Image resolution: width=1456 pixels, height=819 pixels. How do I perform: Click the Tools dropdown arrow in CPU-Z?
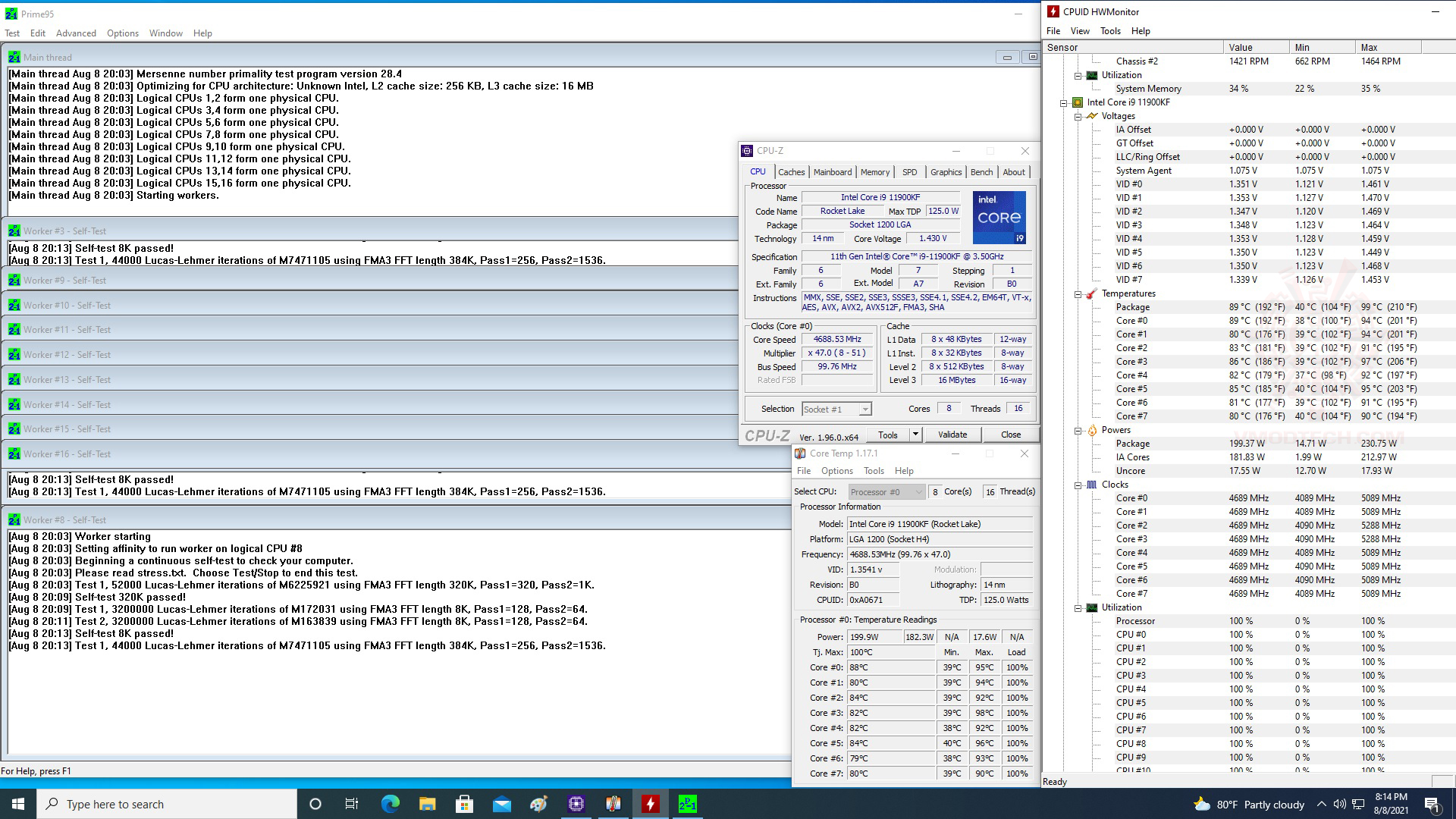click(915, 435)
